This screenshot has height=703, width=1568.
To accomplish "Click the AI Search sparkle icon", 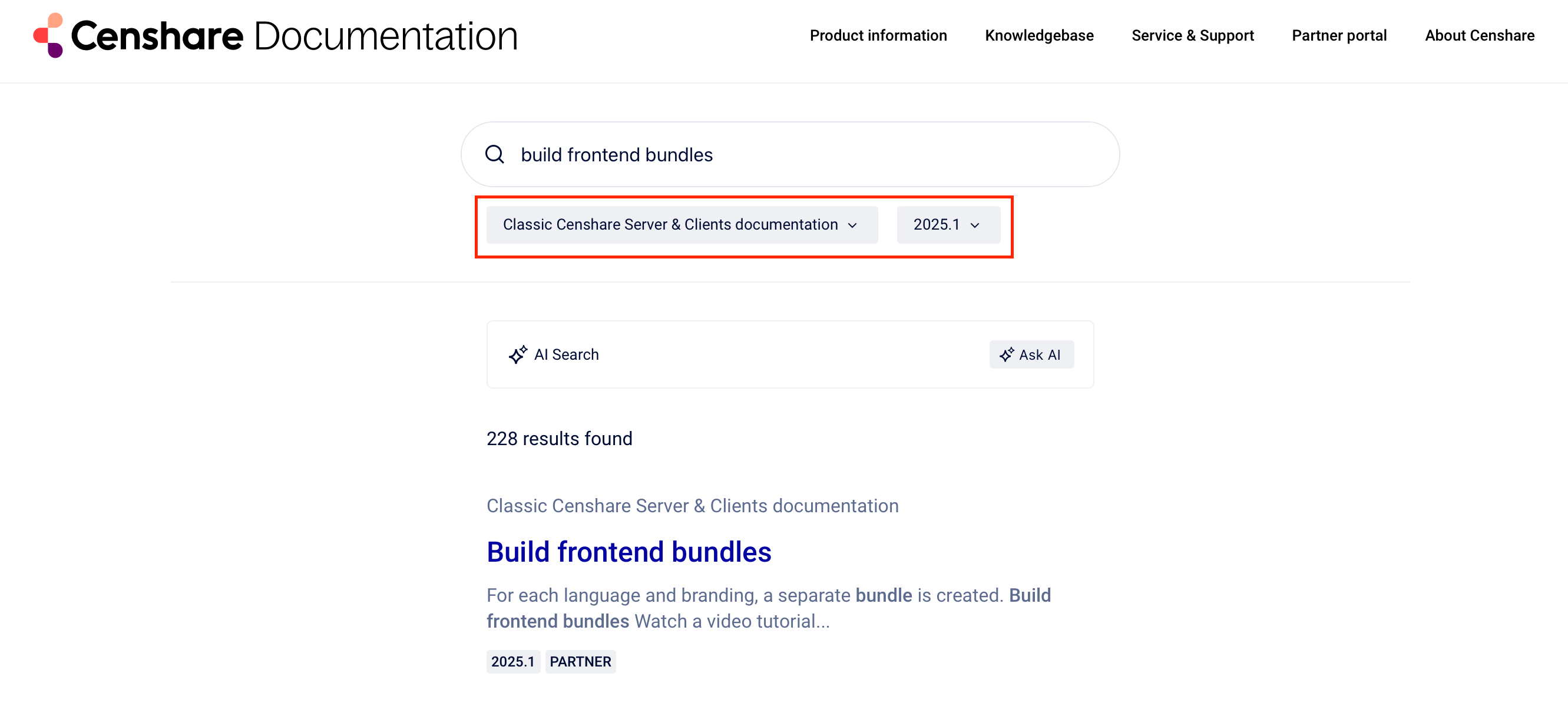I will pos(517,355).
